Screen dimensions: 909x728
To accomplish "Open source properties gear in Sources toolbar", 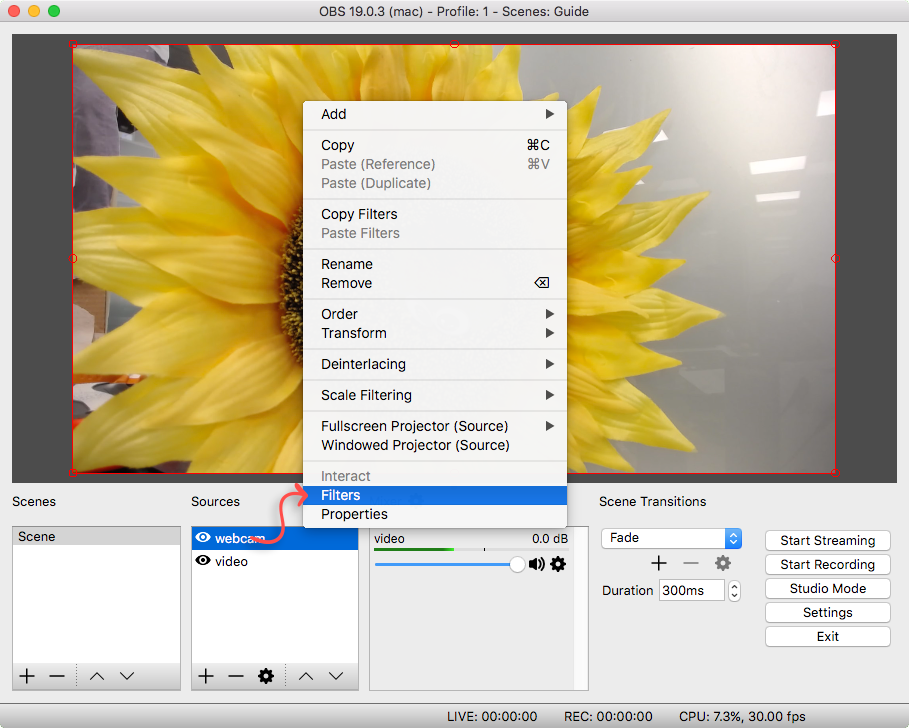I will (x=266, y=676).
